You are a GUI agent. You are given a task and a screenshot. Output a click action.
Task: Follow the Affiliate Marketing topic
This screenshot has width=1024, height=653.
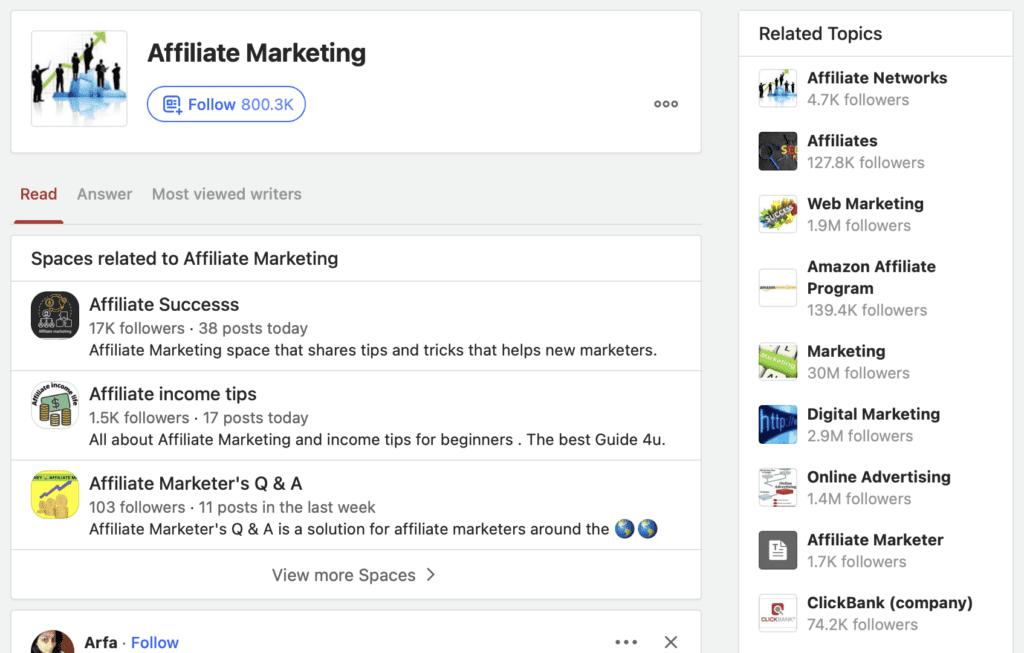click(226, 104)
